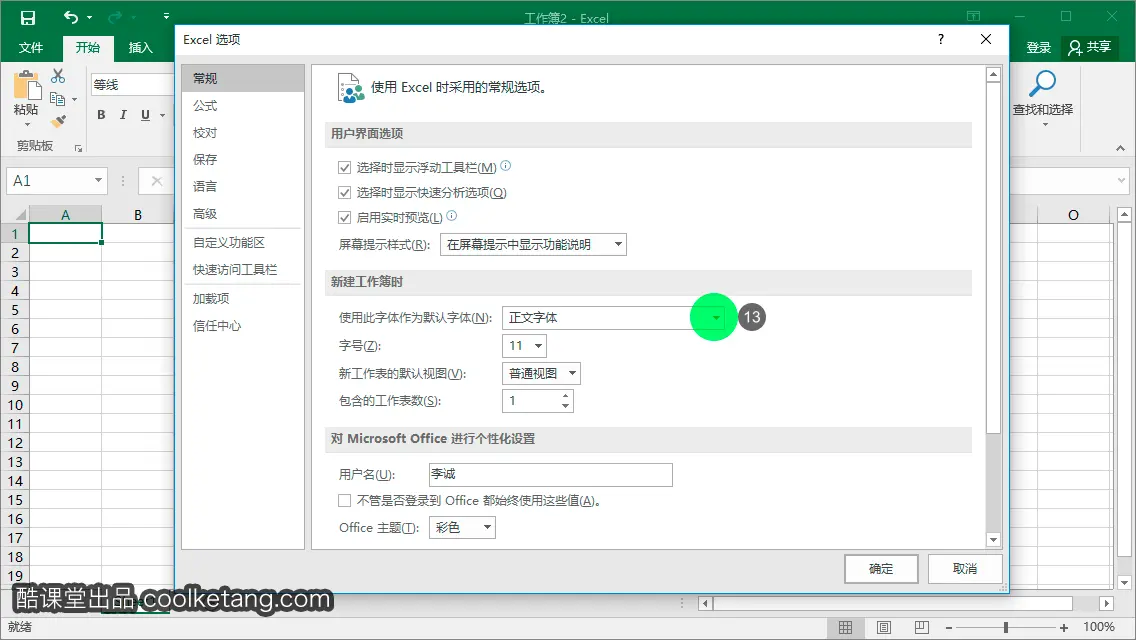Switch to Normal view in status bar
The height and width of the screenshot is (640, 1136).
845,628
